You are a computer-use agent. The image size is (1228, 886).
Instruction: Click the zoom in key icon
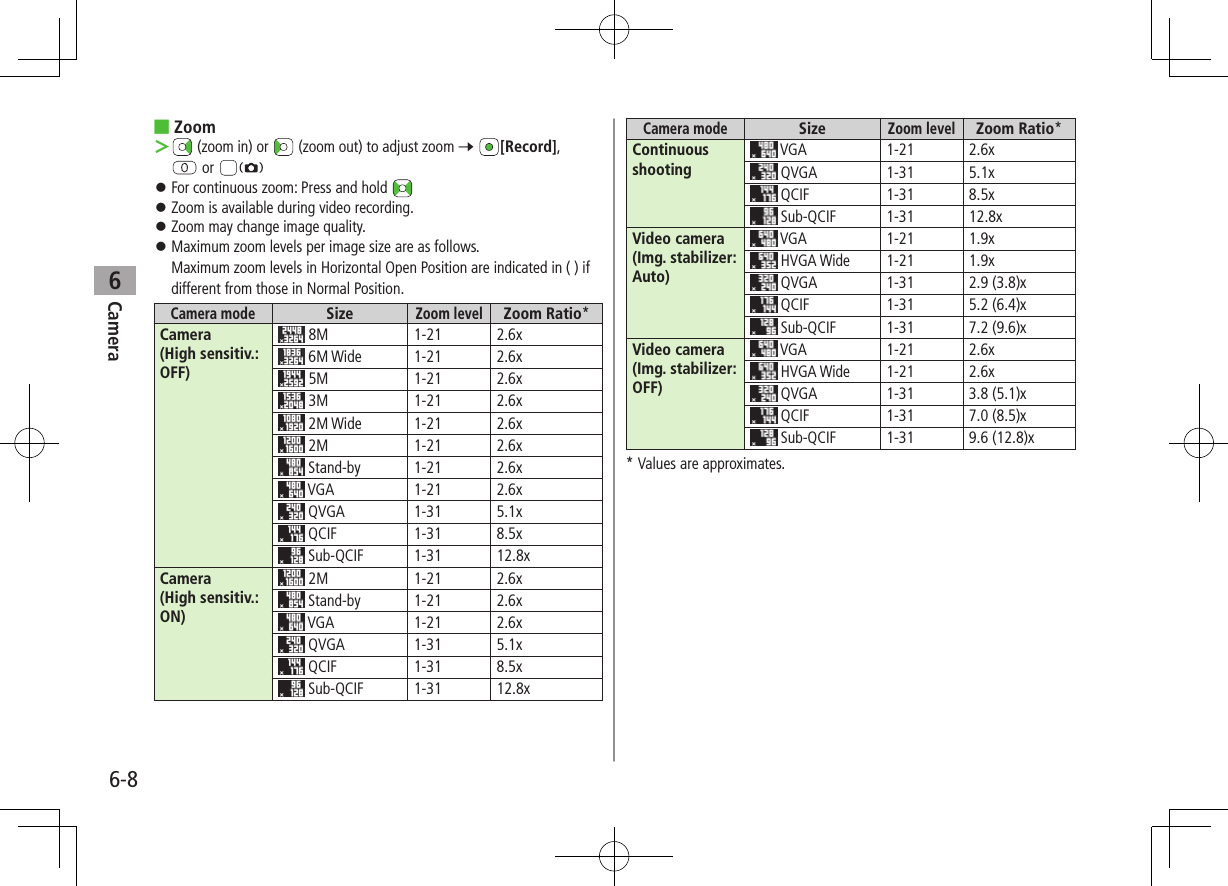(182, 147)
